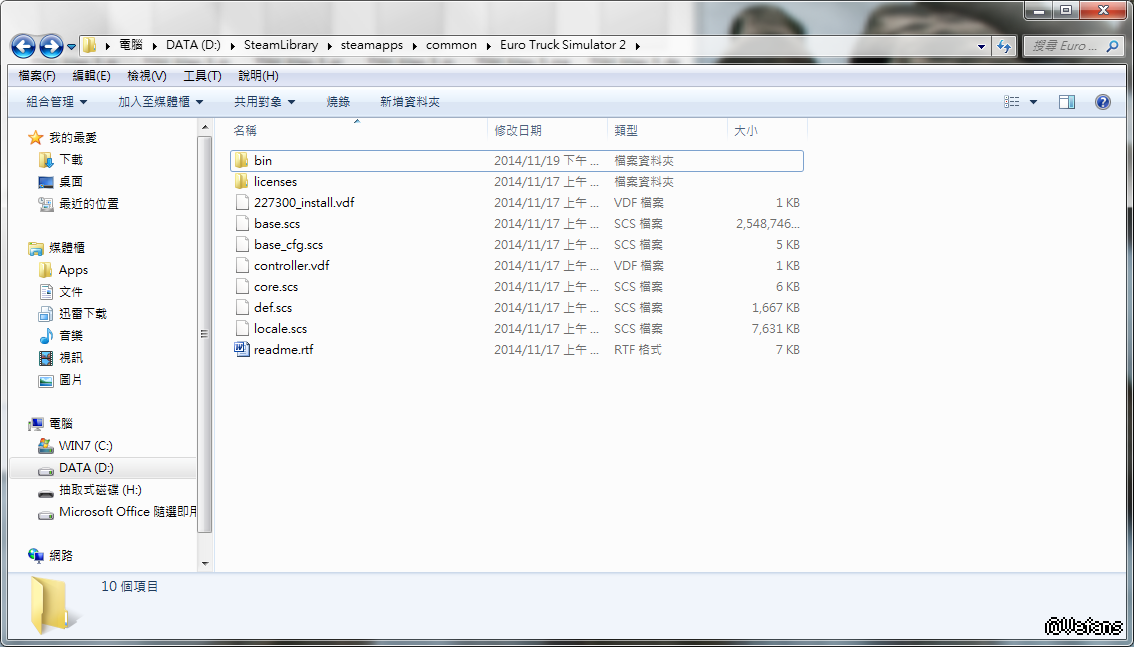Click common in the address breadcrumb
This screenshot has width=1134, height=647.
[x=451, y=45]
